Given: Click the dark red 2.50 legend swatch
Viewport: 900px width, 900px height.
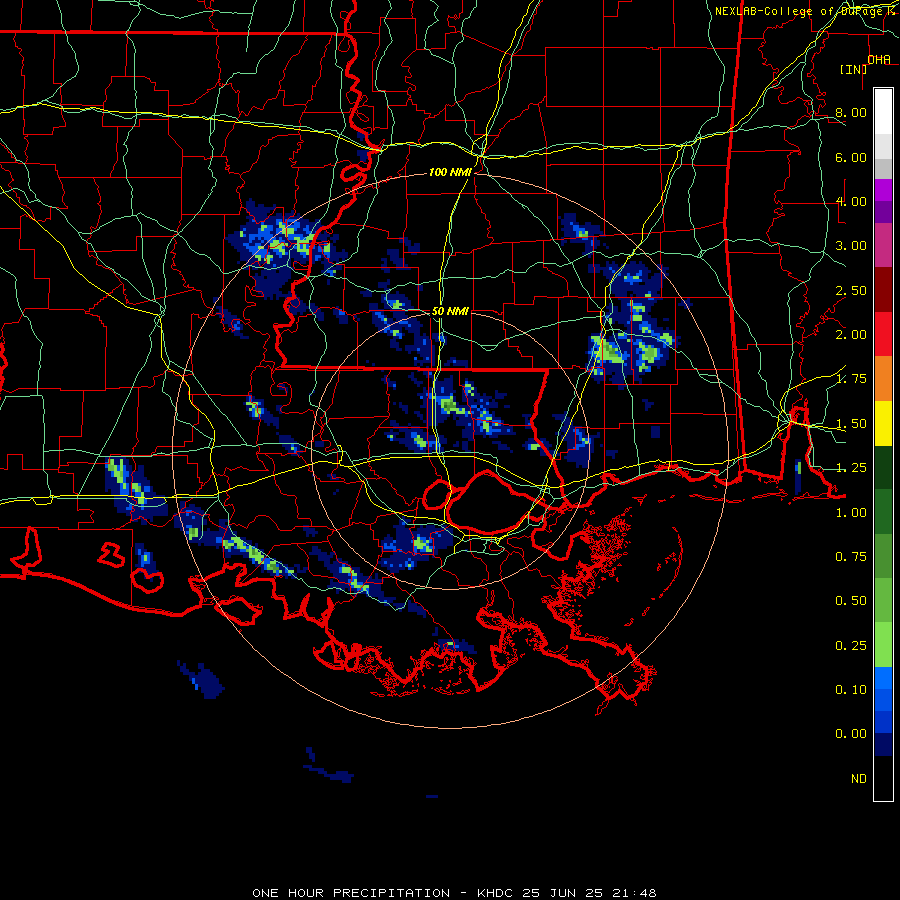Looking at the screenshot, I should pos(883,290).
